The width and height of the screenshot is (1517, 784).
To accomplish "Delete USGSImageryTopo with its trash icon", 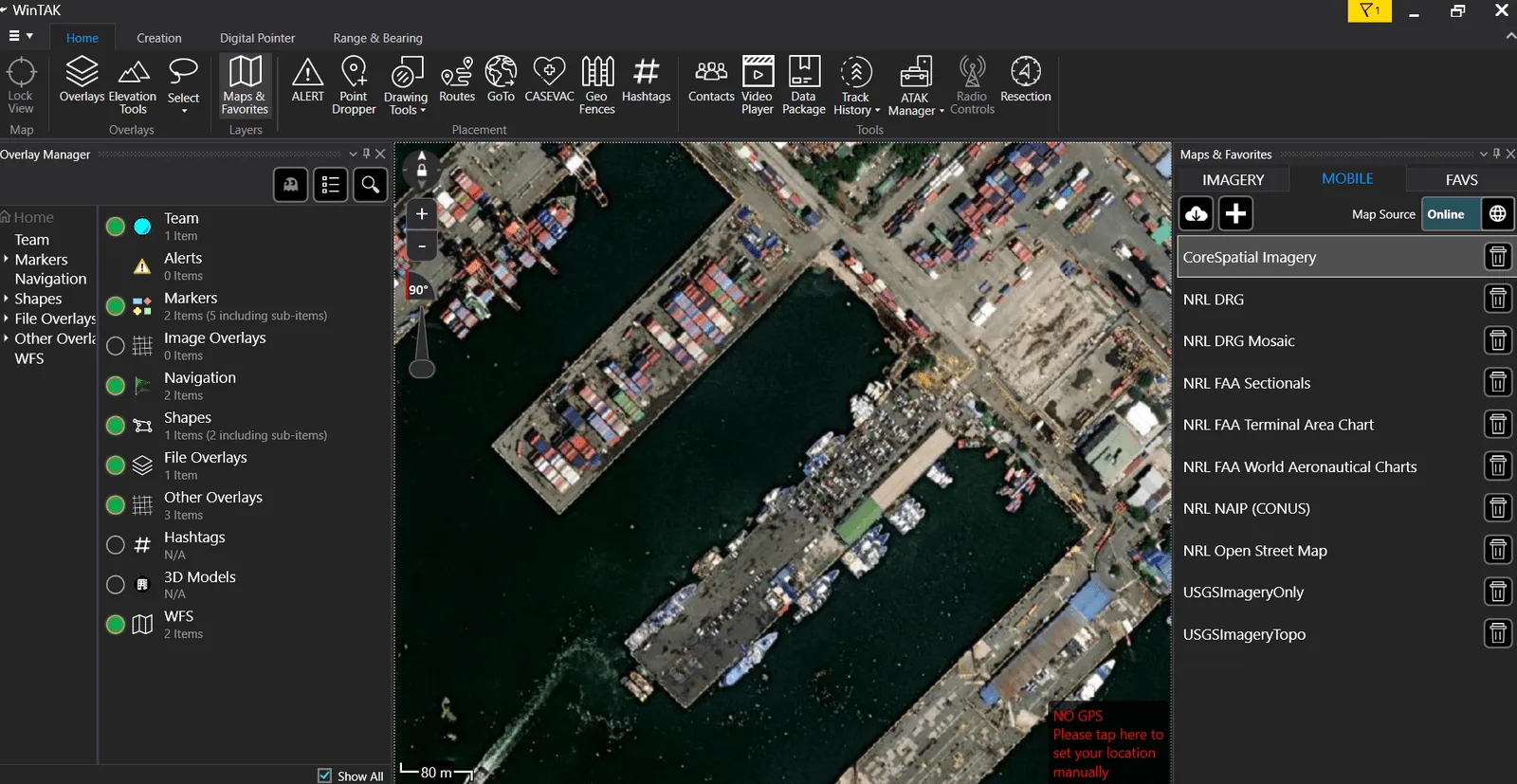I will [1498, 633].
